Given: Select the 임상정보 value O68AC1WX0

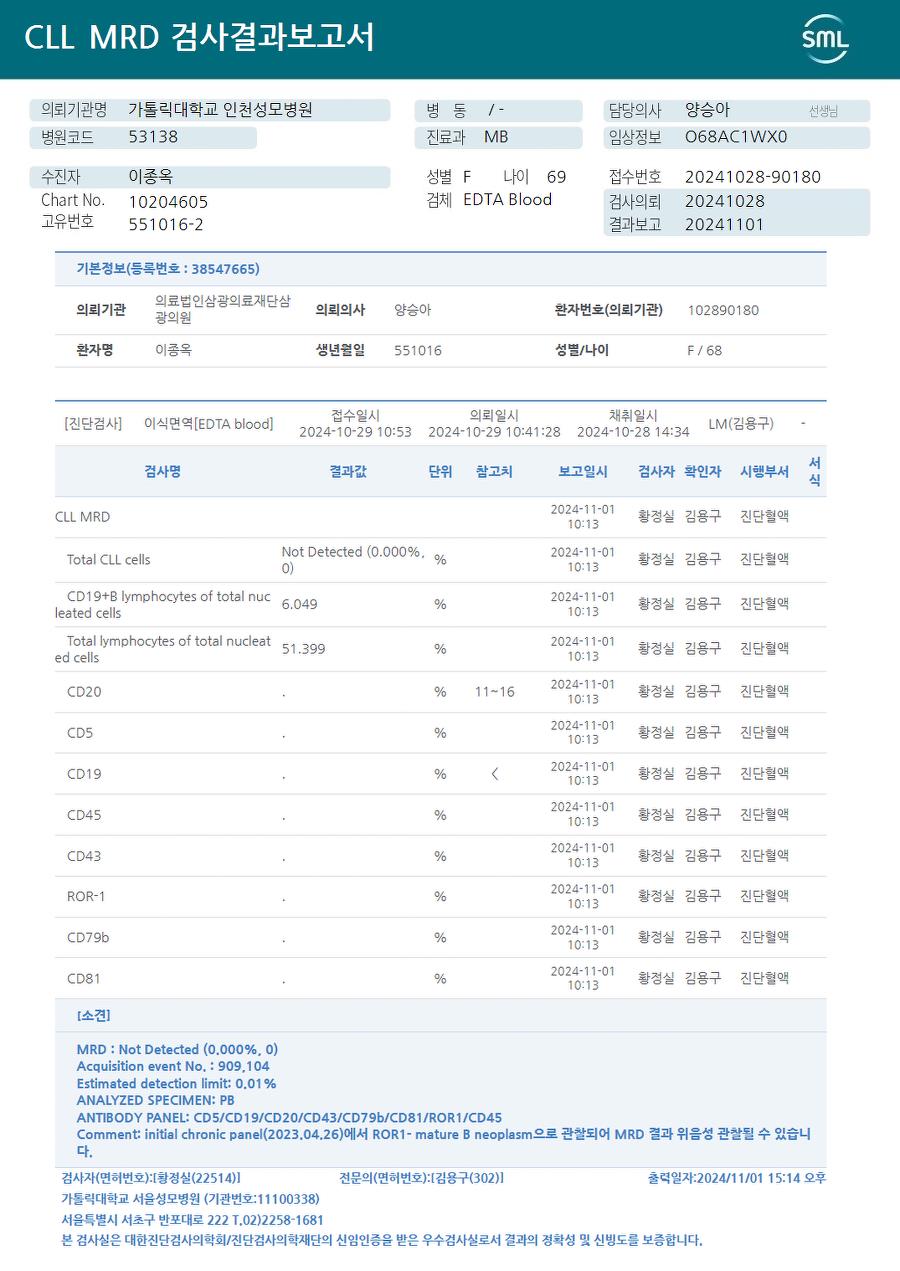Looking at the screenshot, I should (x=736, y=137).
